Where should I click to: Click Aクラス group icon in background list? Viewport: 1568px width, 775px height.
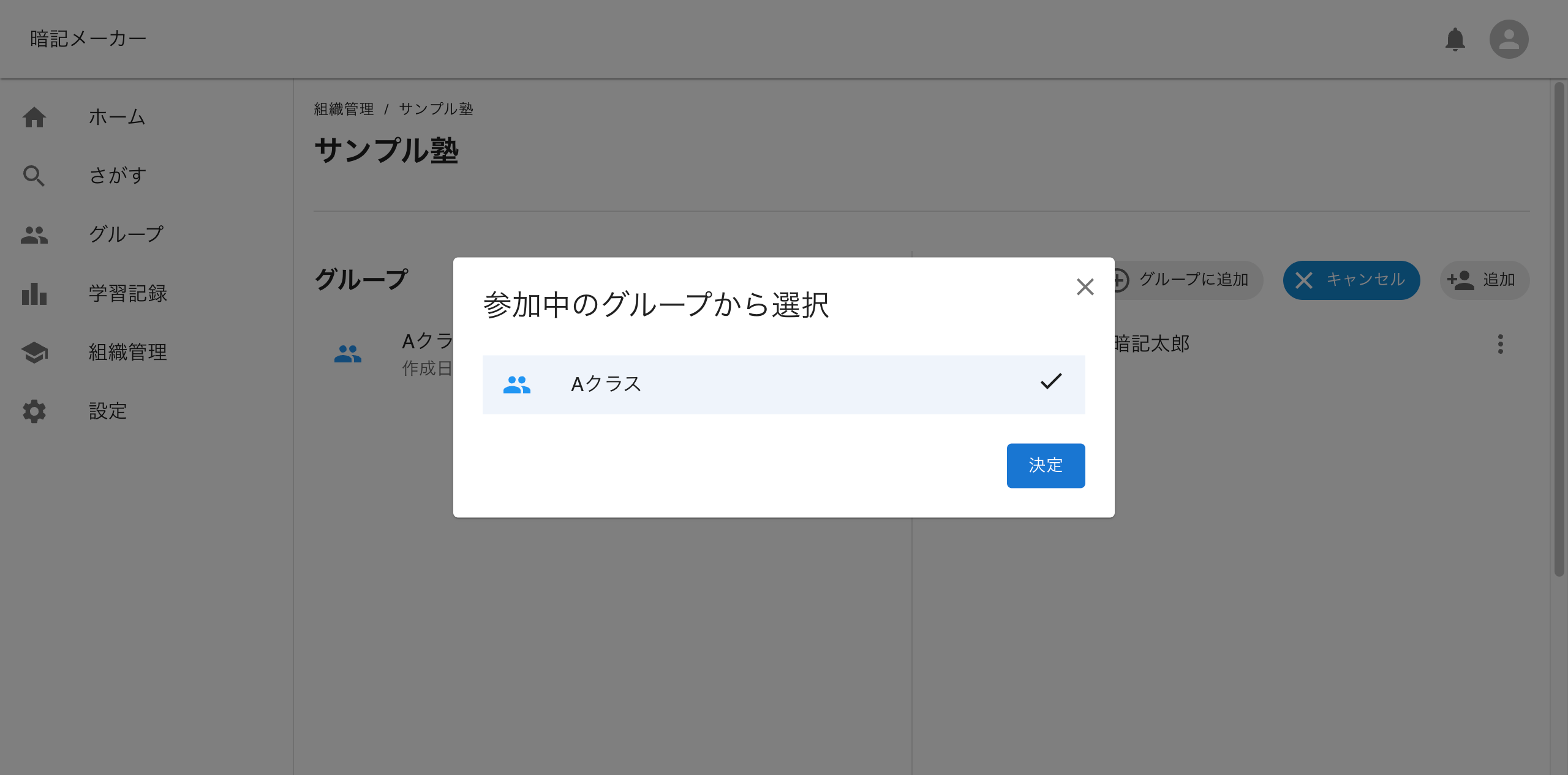coord(347,354)
